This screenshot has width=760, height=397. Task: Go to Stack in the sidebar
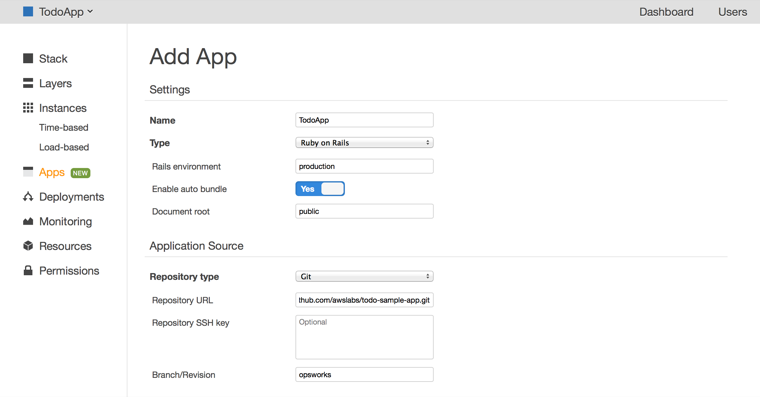click(x=53, y=59)
